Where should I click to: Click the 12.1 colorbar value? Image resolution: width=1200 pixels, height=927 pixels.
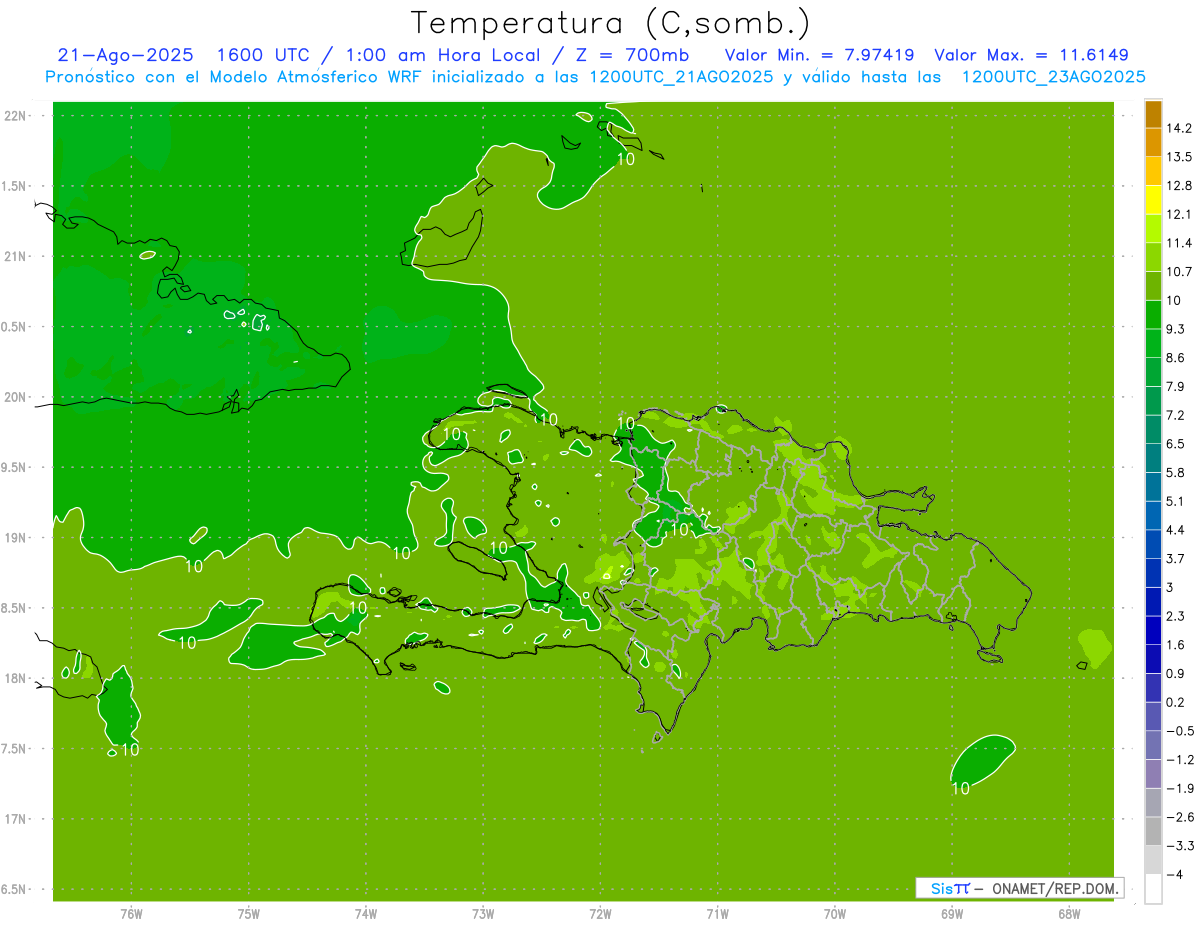pos(1179,214)
